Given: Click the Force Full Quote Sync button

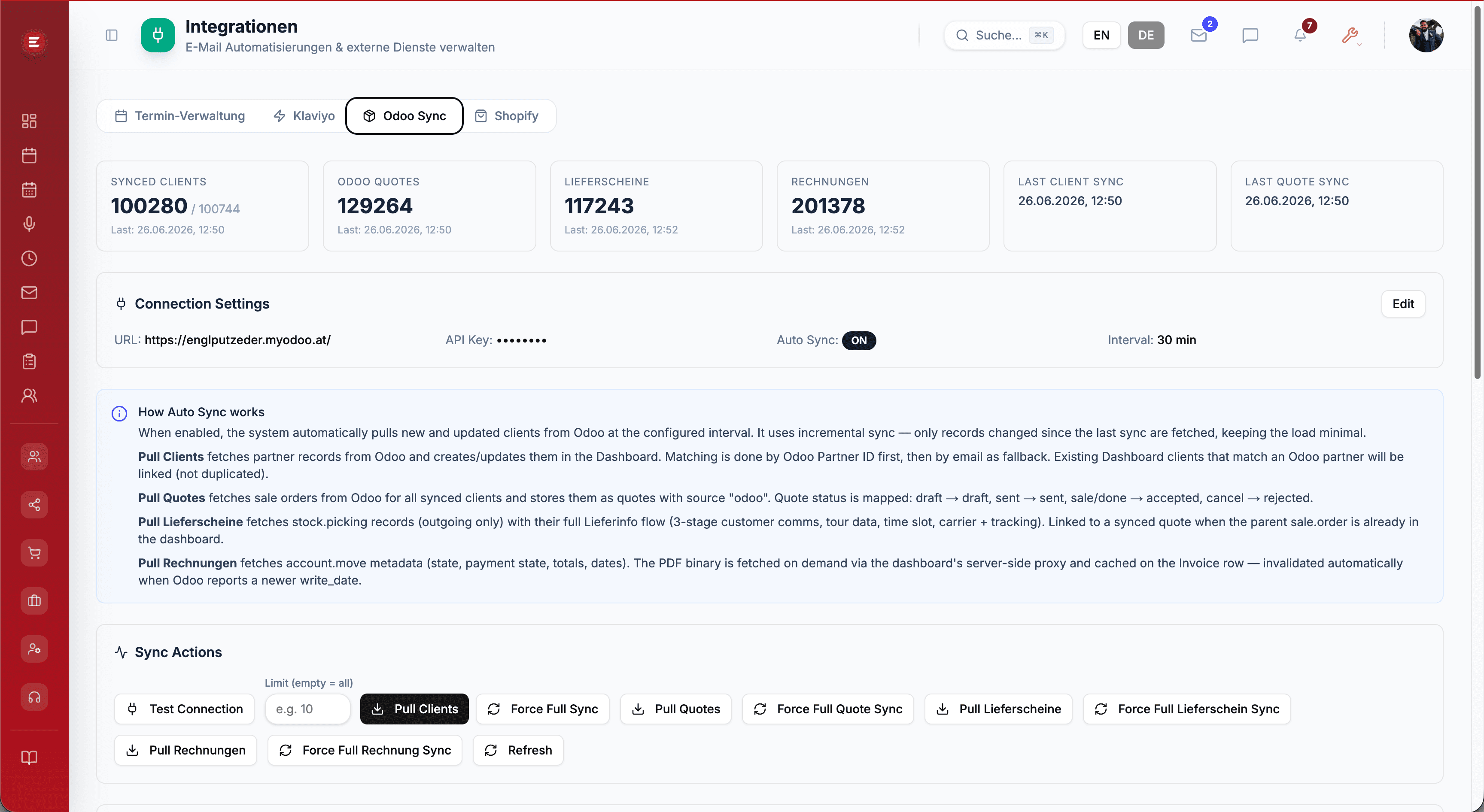Looking at the screenshot, I should coord(828,709).
